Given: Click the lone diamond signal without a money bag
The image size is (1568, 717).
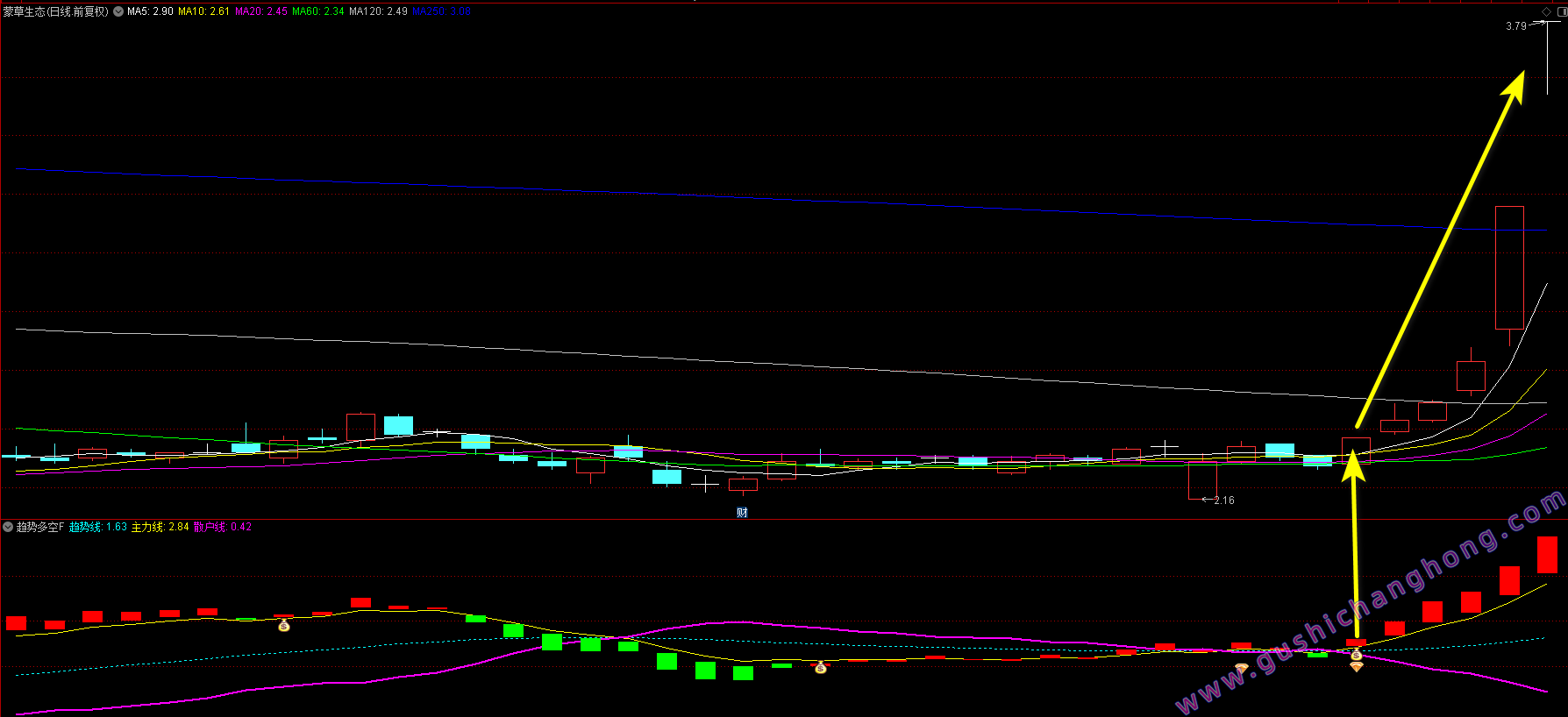Looking at the screenshot, I should coord(1241,670).
